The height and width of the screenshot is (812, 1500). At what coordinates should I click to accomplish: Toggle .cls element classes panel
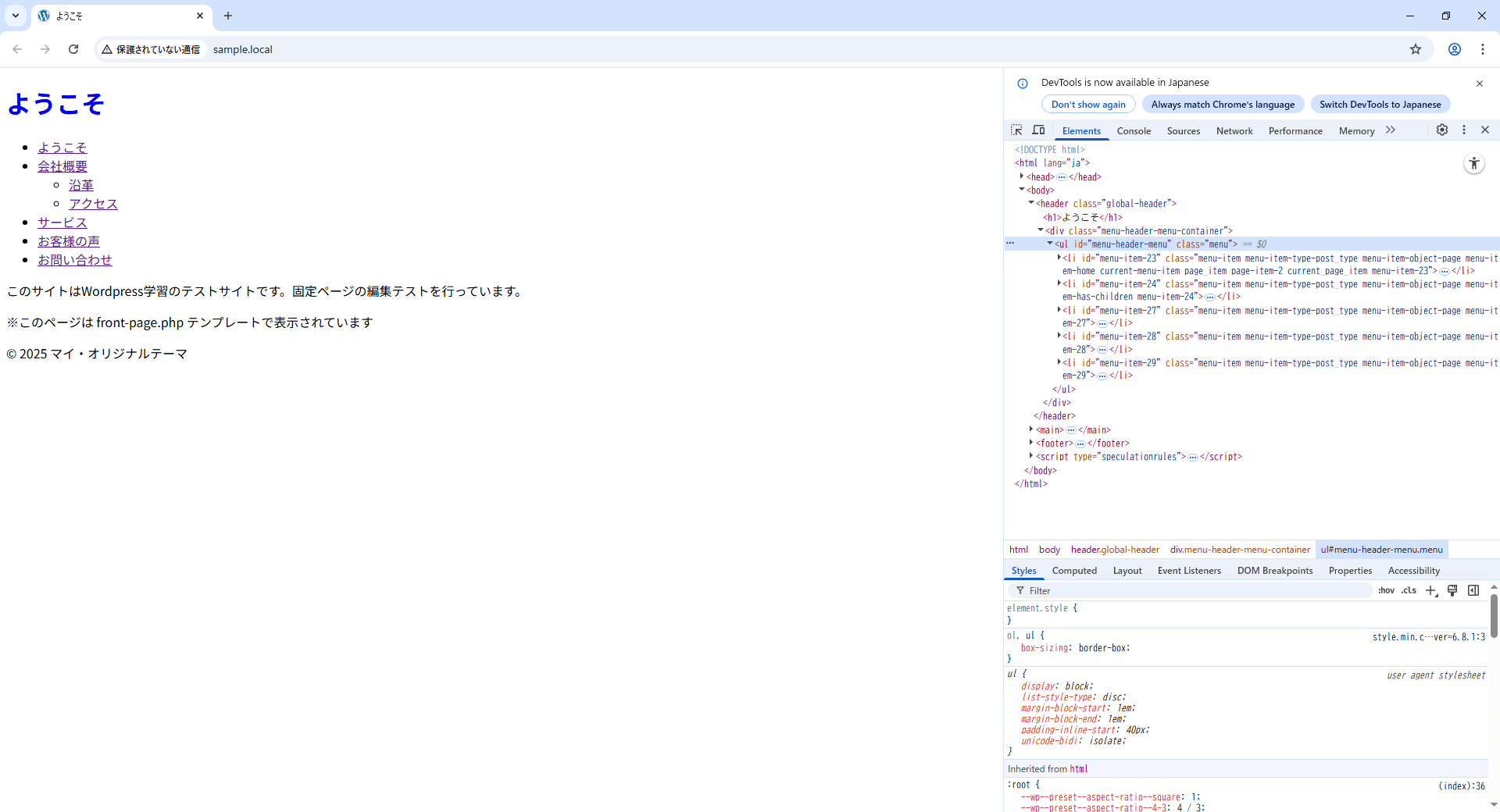(x=1409, y=591)
